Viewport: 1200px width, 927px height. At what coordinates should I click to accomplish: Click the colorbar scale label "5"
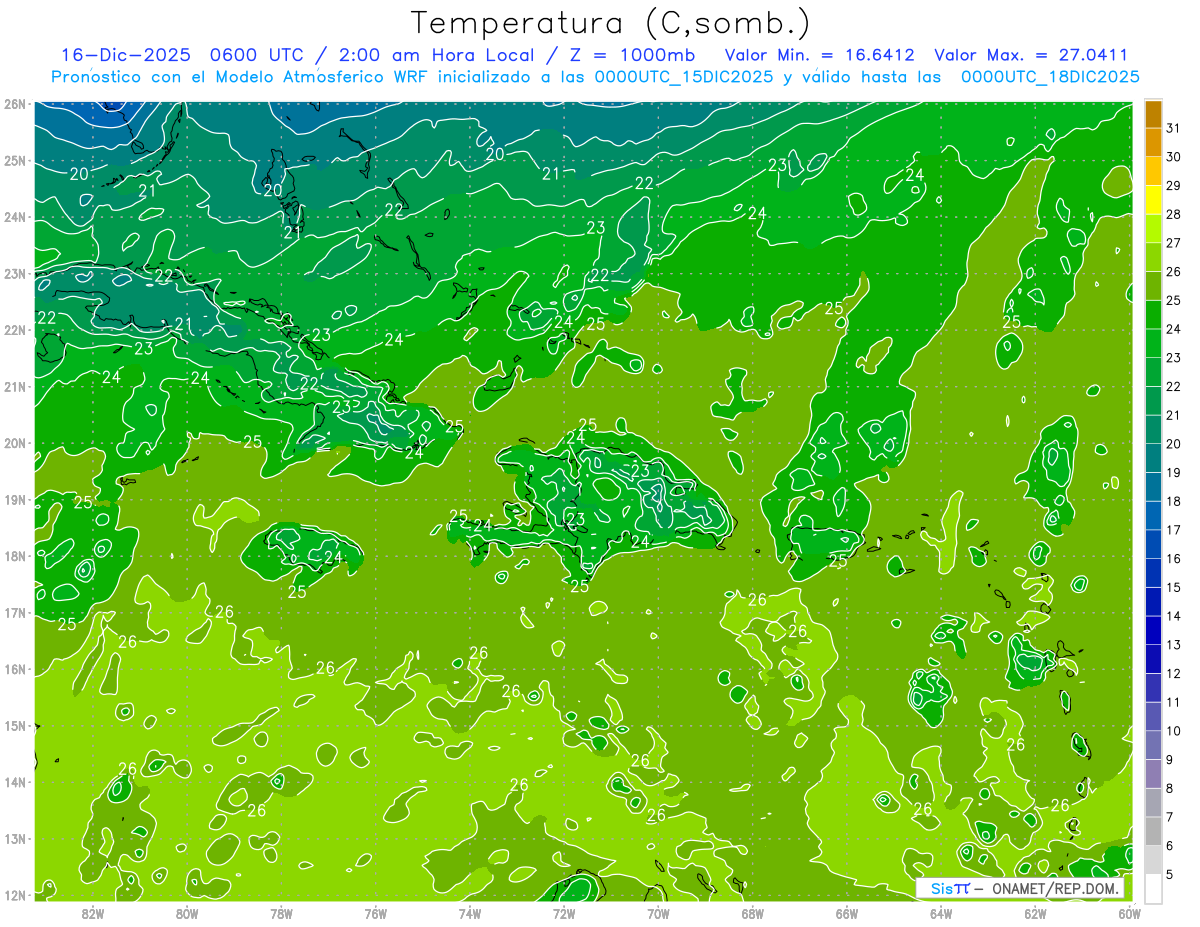tap(1170, 875)
